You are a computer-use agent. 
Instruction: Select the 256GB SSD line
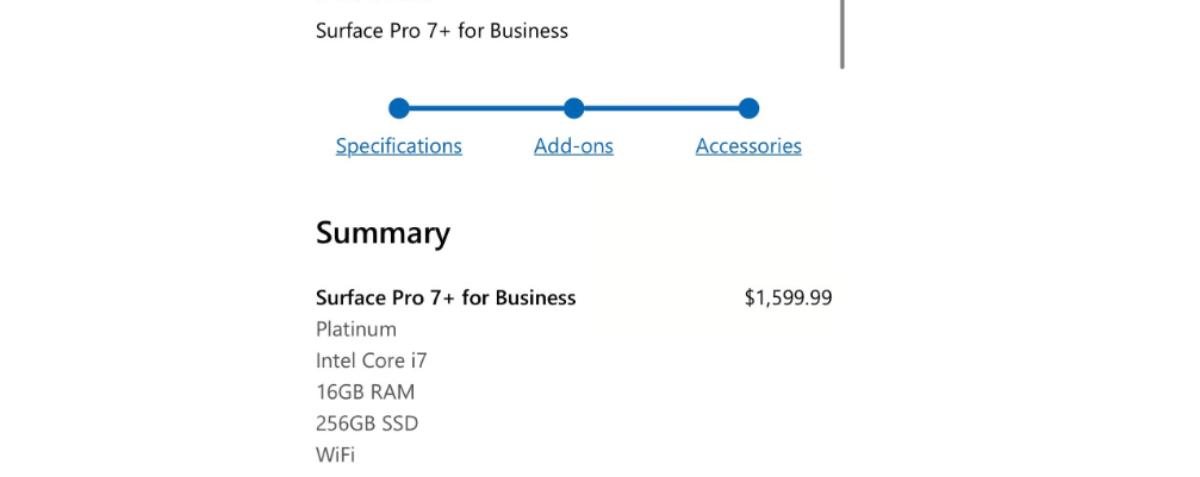pyautogui.click(x=367, y=424)
